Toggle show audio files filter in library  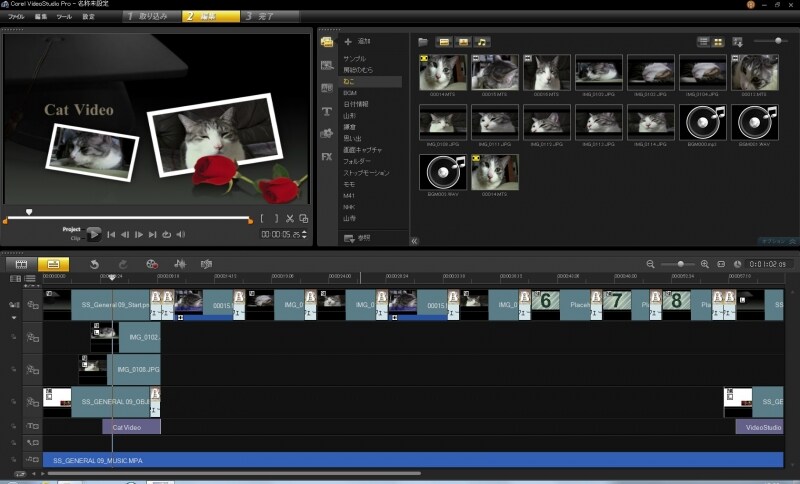[482, 42]
